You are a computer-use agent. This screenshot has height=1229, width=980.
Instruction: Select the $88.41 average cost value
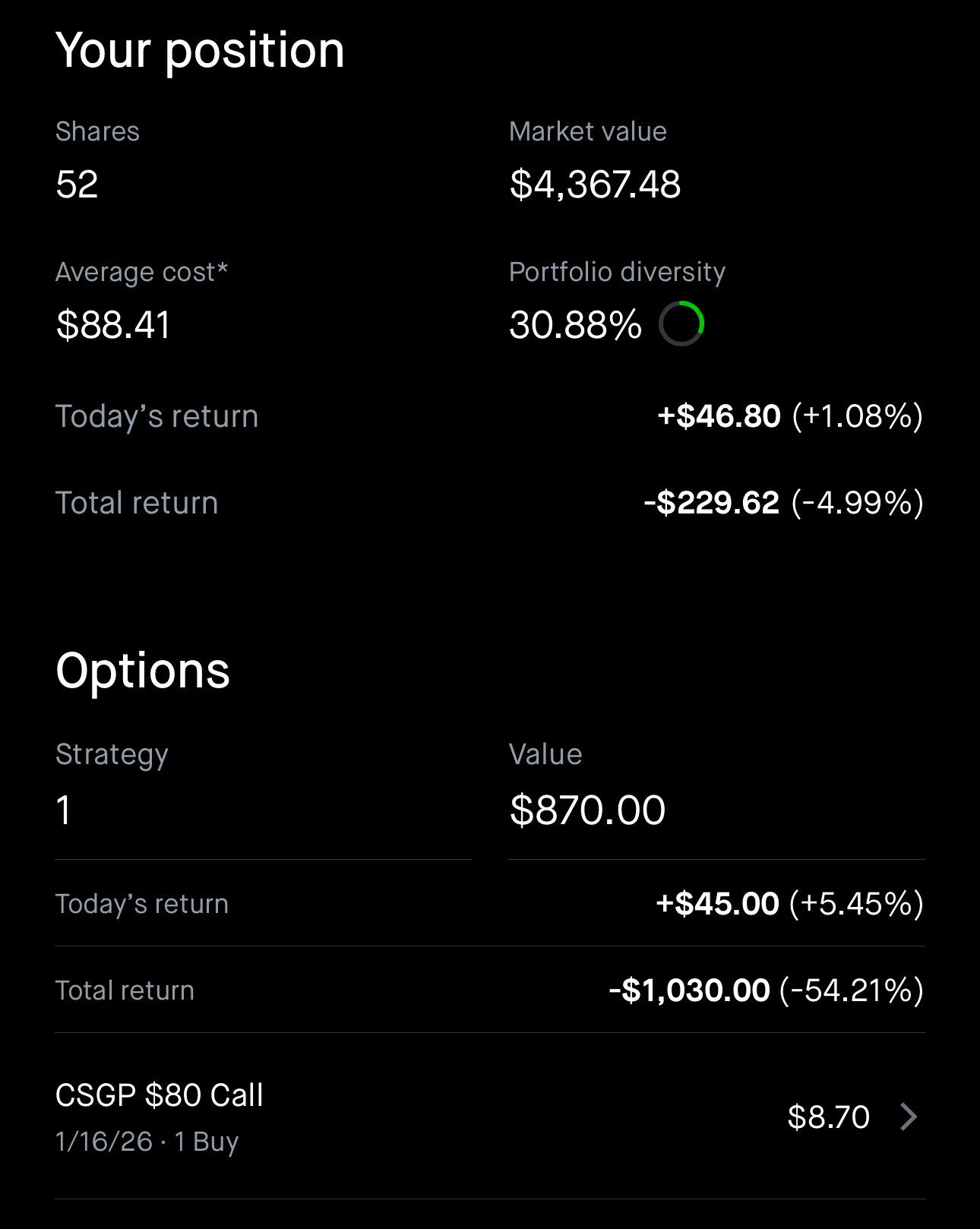click(x=114, y=325)
